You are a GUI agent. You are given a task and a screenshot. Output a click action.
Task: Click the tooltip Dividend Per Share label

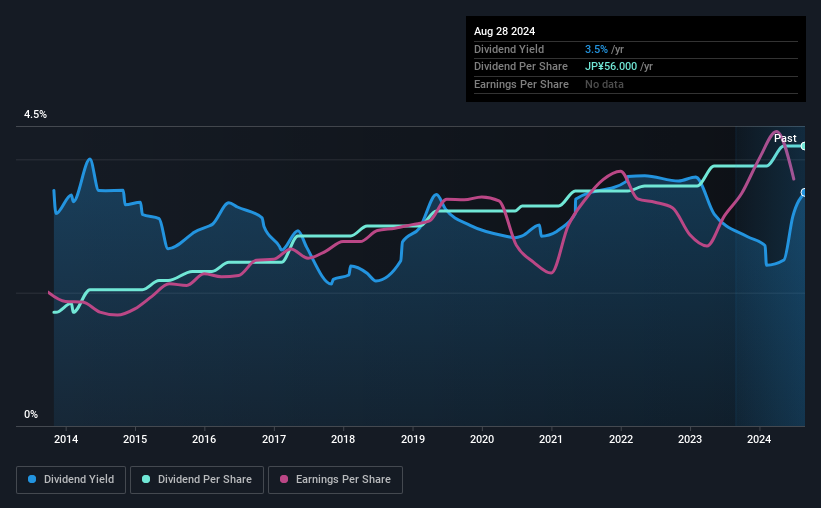[x=520, y=67]
